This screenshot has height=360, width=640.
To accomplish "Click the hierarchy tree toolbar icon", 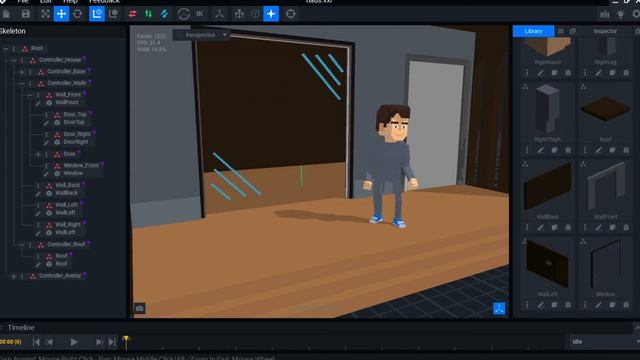I will pos(239,14).
